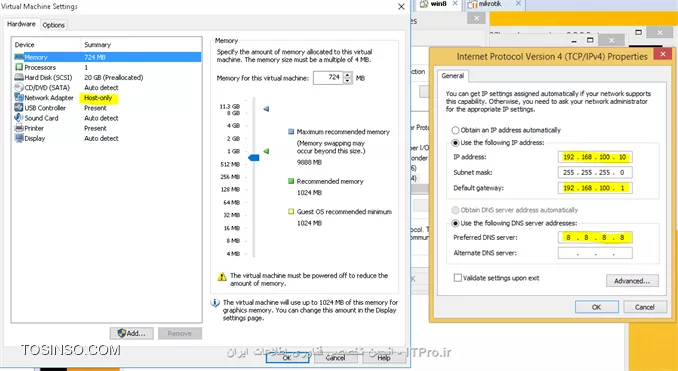Select Use the following DNS server addresses

pos(455,224)
